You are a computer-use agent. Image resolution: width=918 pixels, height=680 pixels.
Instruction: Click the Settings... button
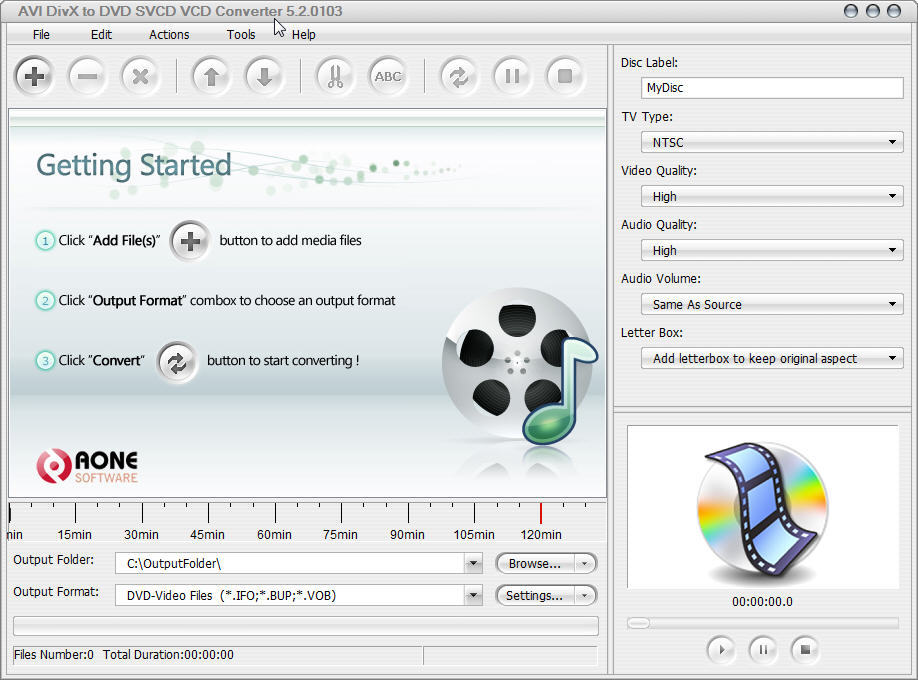pyautogui.click(x=535, y=596)
